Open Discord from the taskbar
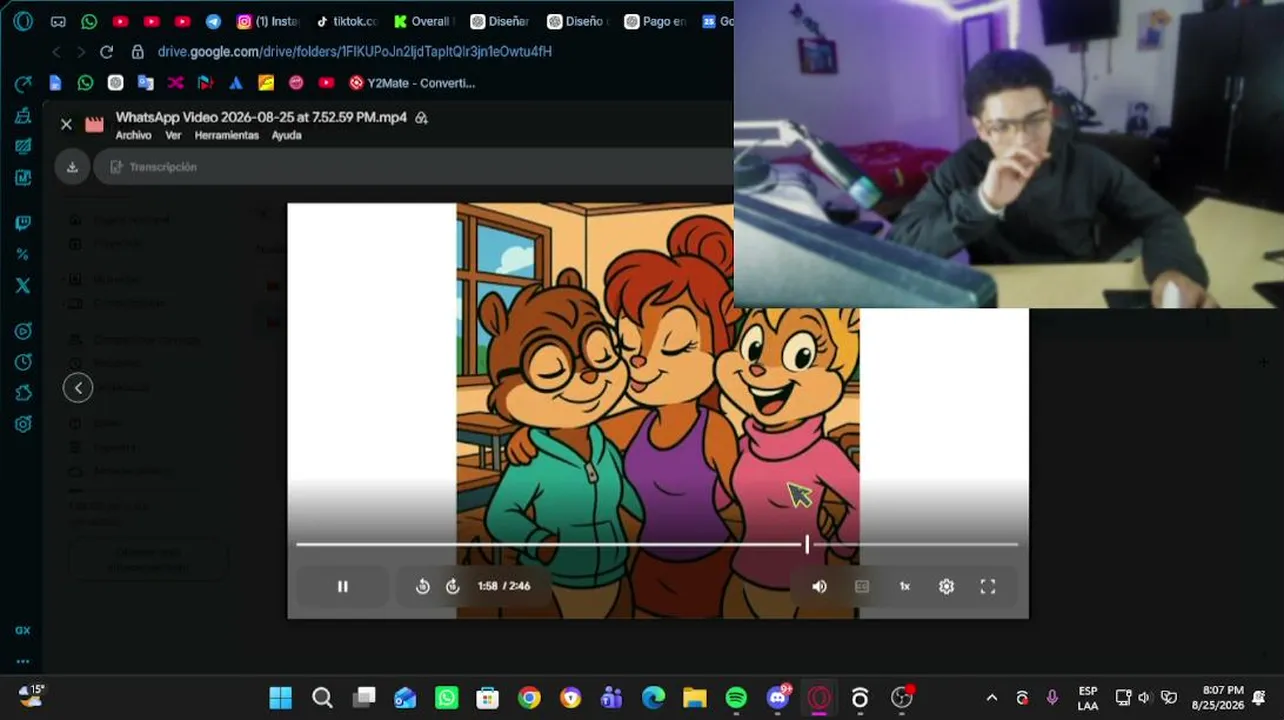The height and width of the screenshot is (720, 1284). [778, 698]
